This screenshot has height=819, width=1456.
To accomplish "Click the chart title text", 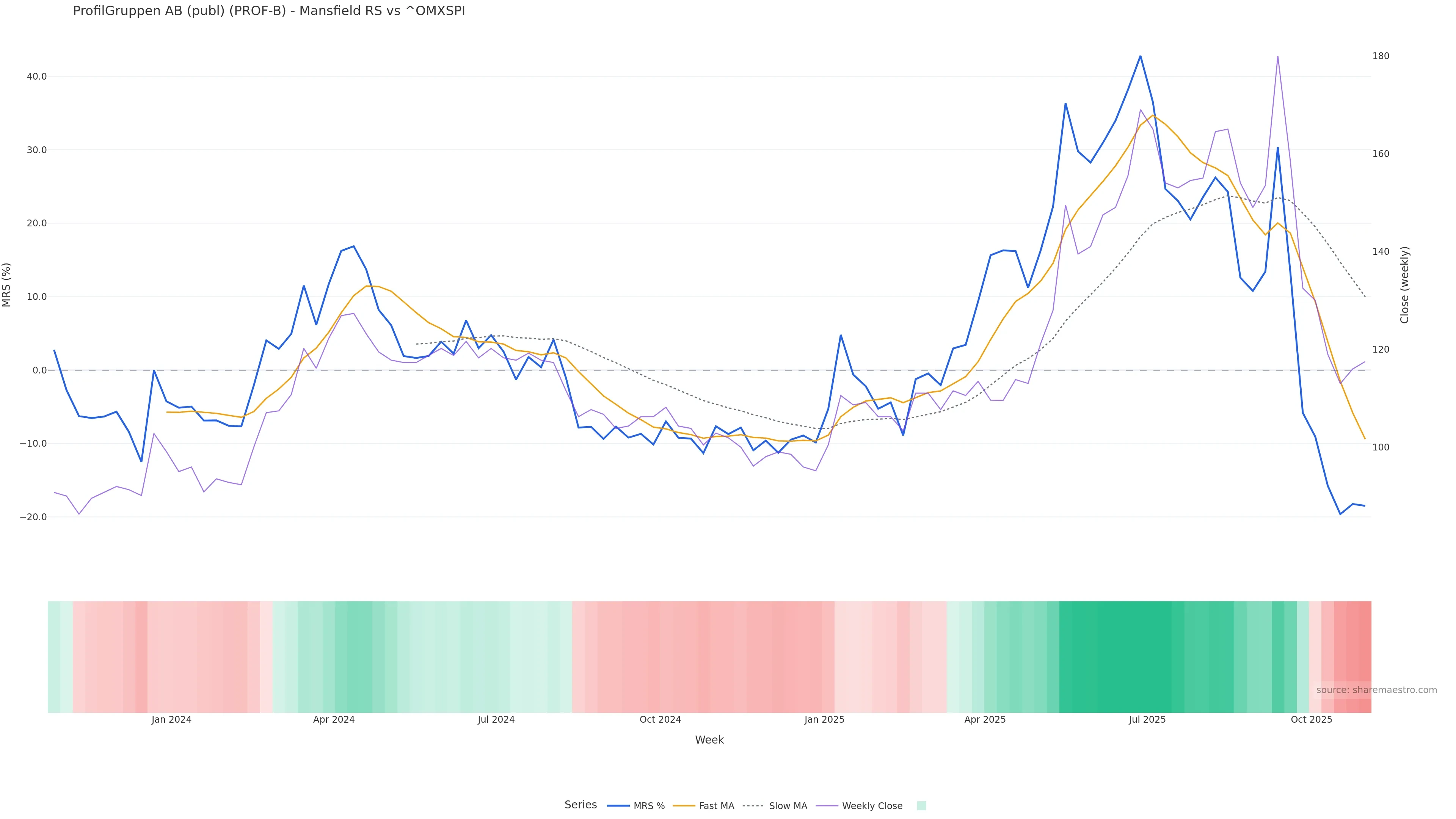I will [x=268, y=11].
